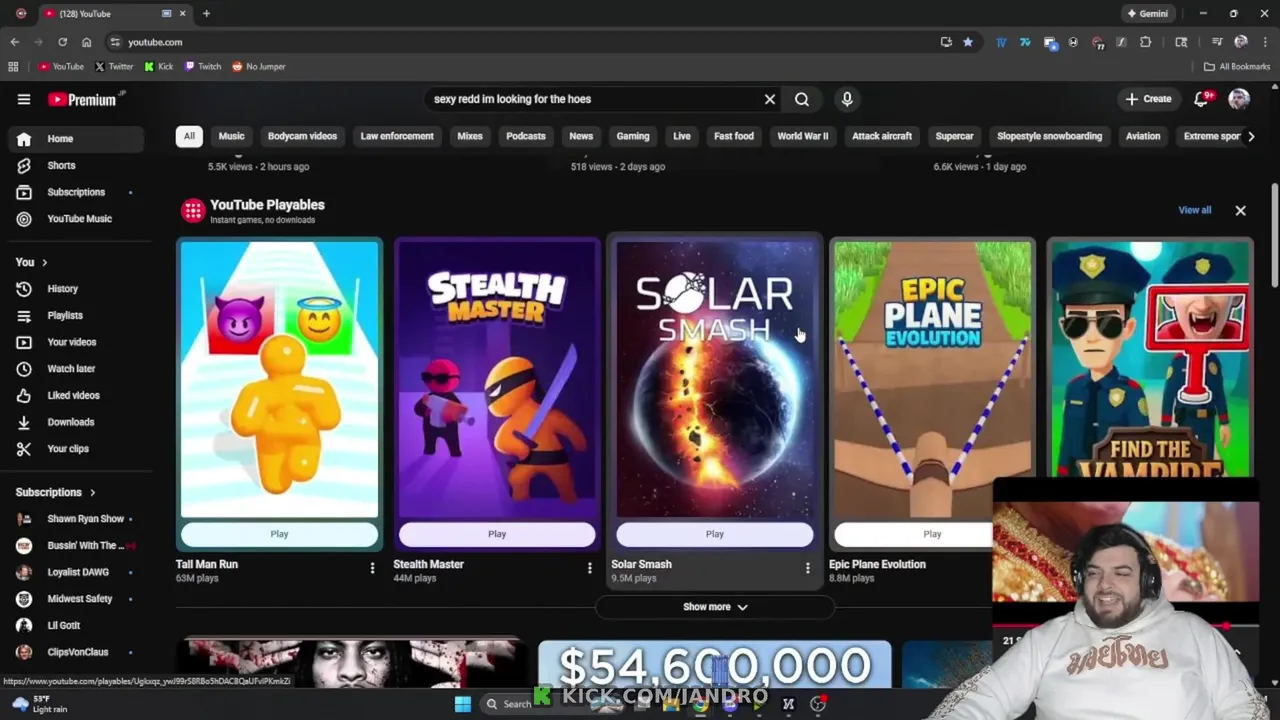This screenshot has width=1280, height=720.
Task: Play Stealth Master game
Action: [497, 534]
